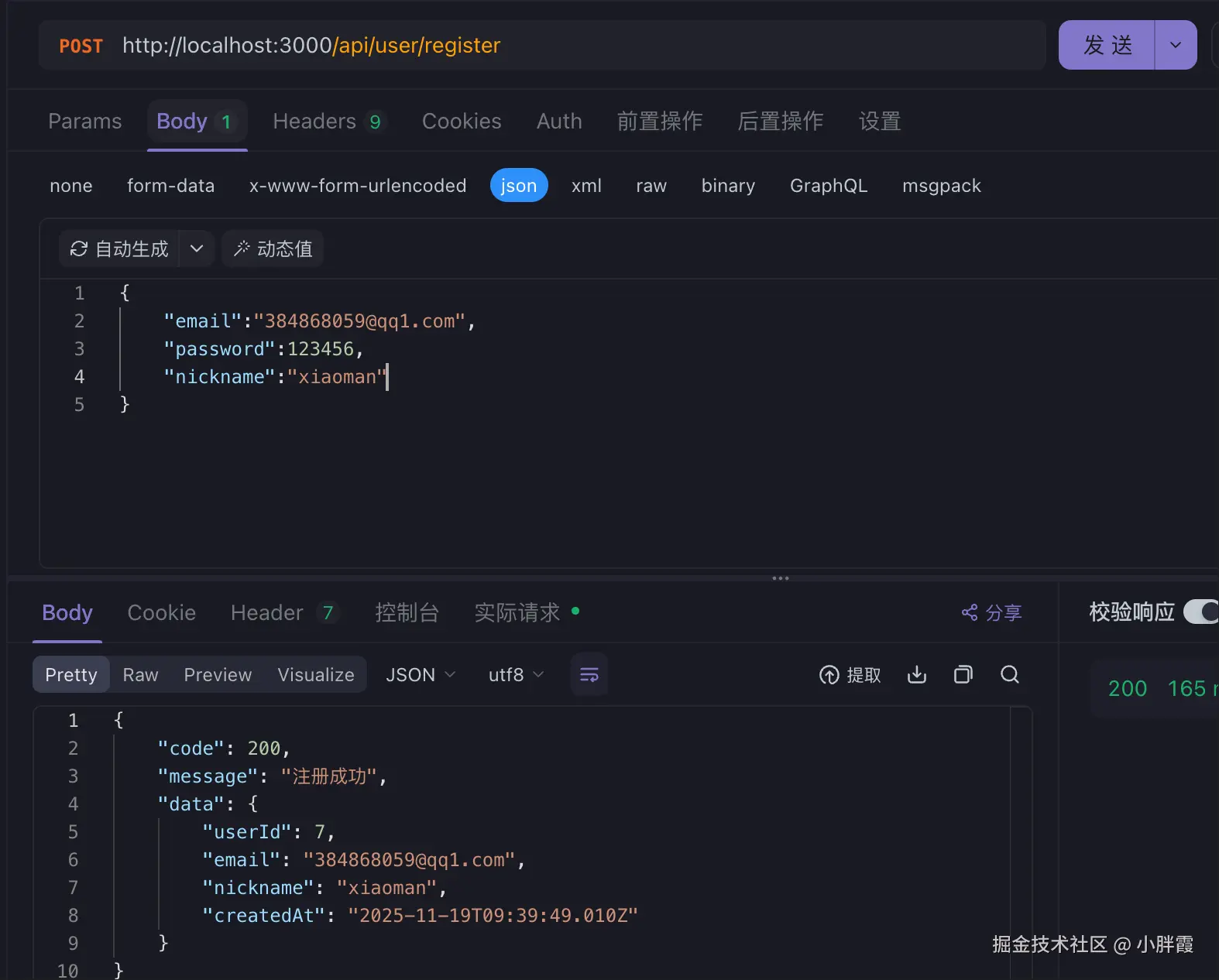Click the response nickname xiaoman line

[x=324, y=888]
